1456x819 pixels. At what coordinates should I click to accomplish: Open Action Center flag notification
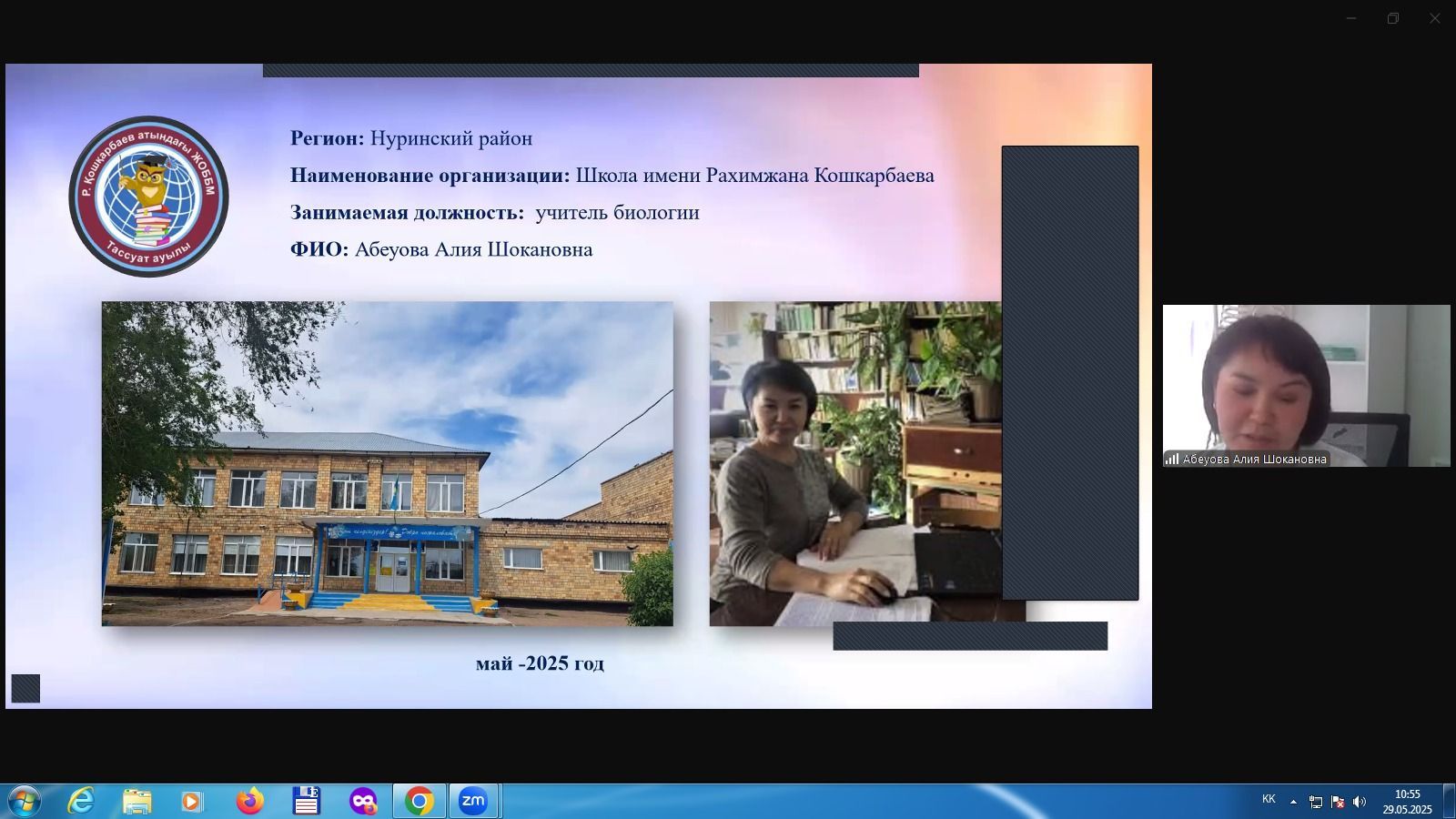coord(1337,802)
